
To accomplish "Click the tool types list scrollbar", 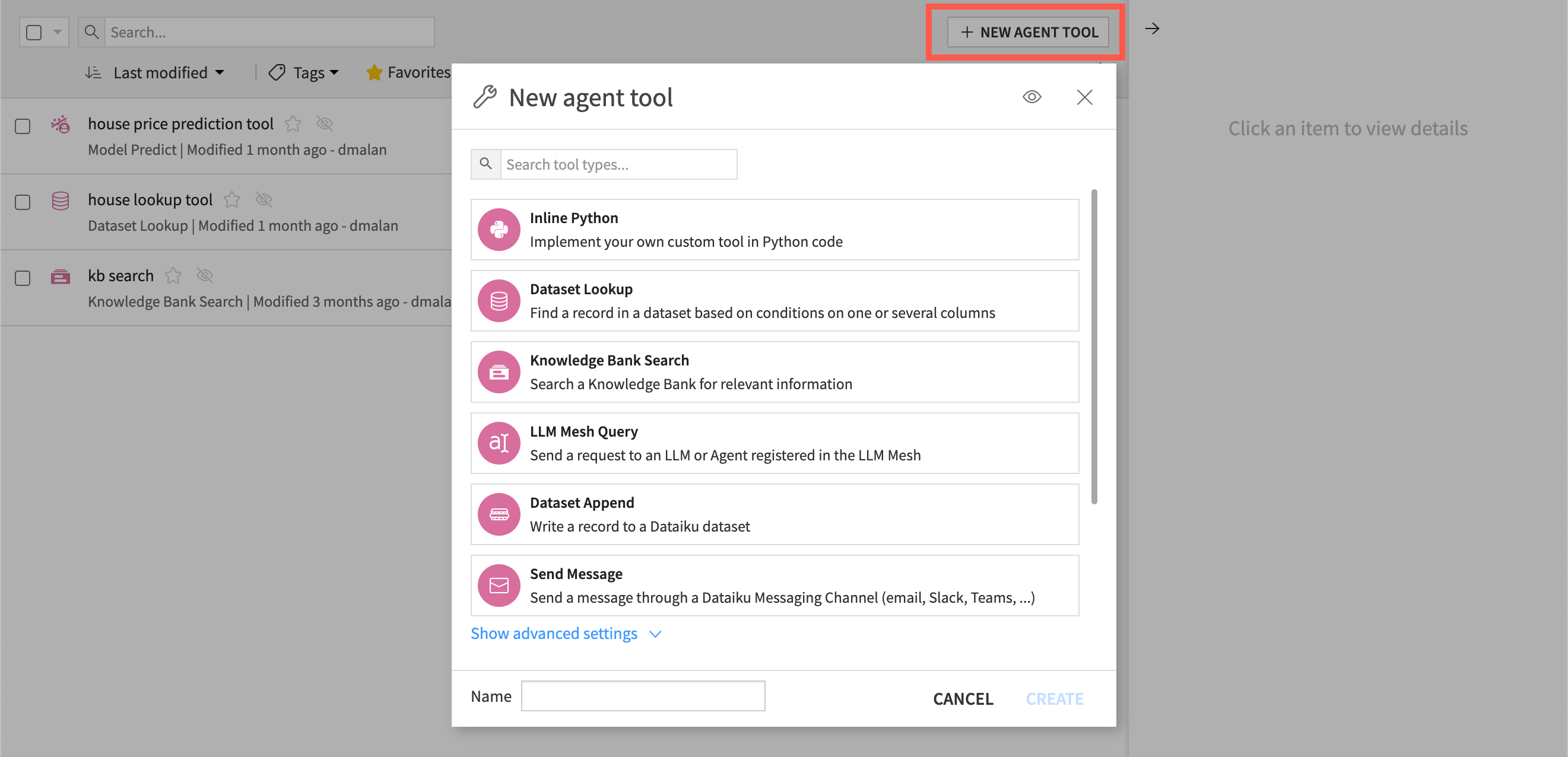I will click(x=1094, y=347).
